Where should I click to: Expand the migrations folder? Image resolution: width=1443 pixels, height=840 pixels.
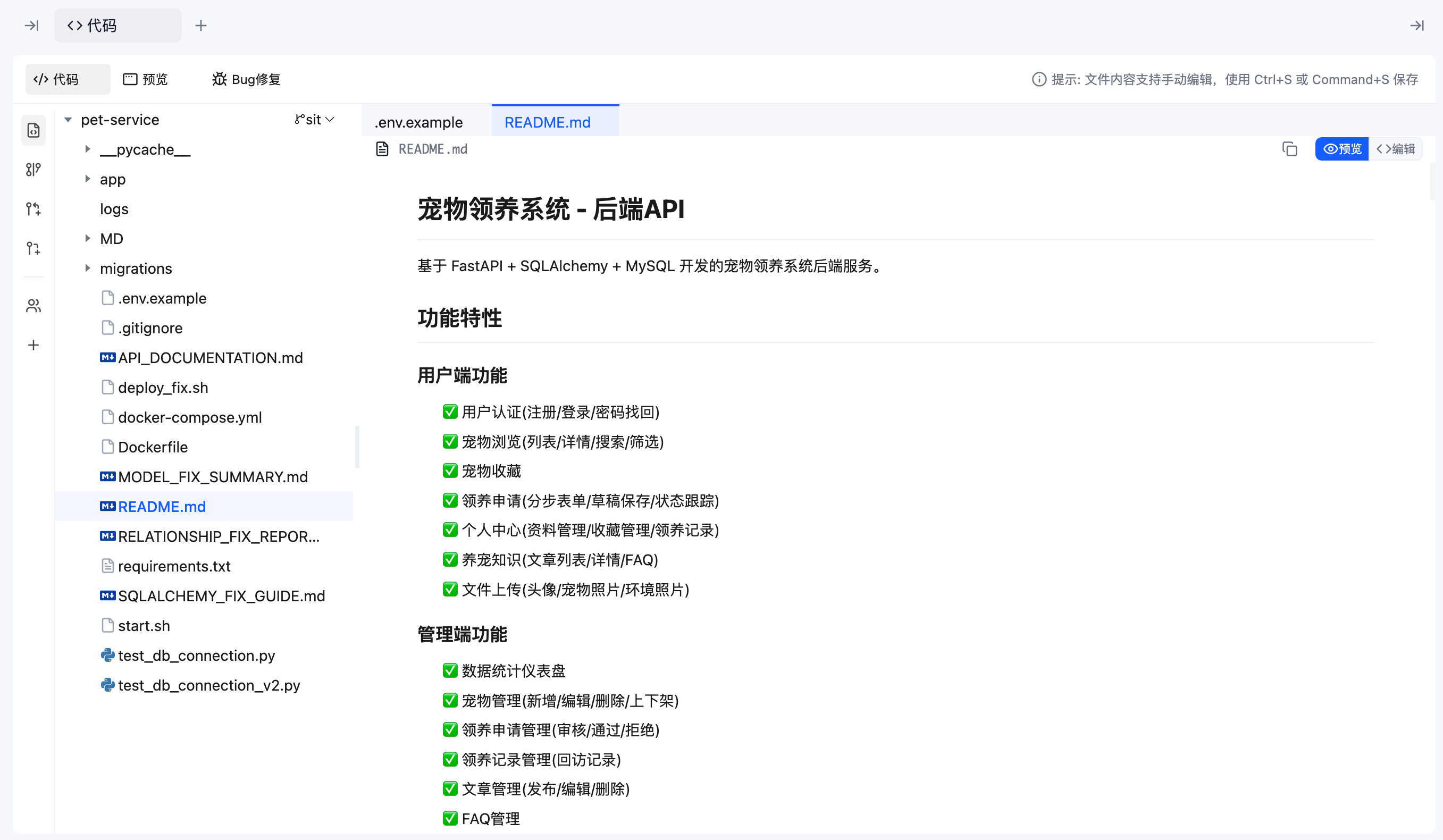(x=88, y=268)
